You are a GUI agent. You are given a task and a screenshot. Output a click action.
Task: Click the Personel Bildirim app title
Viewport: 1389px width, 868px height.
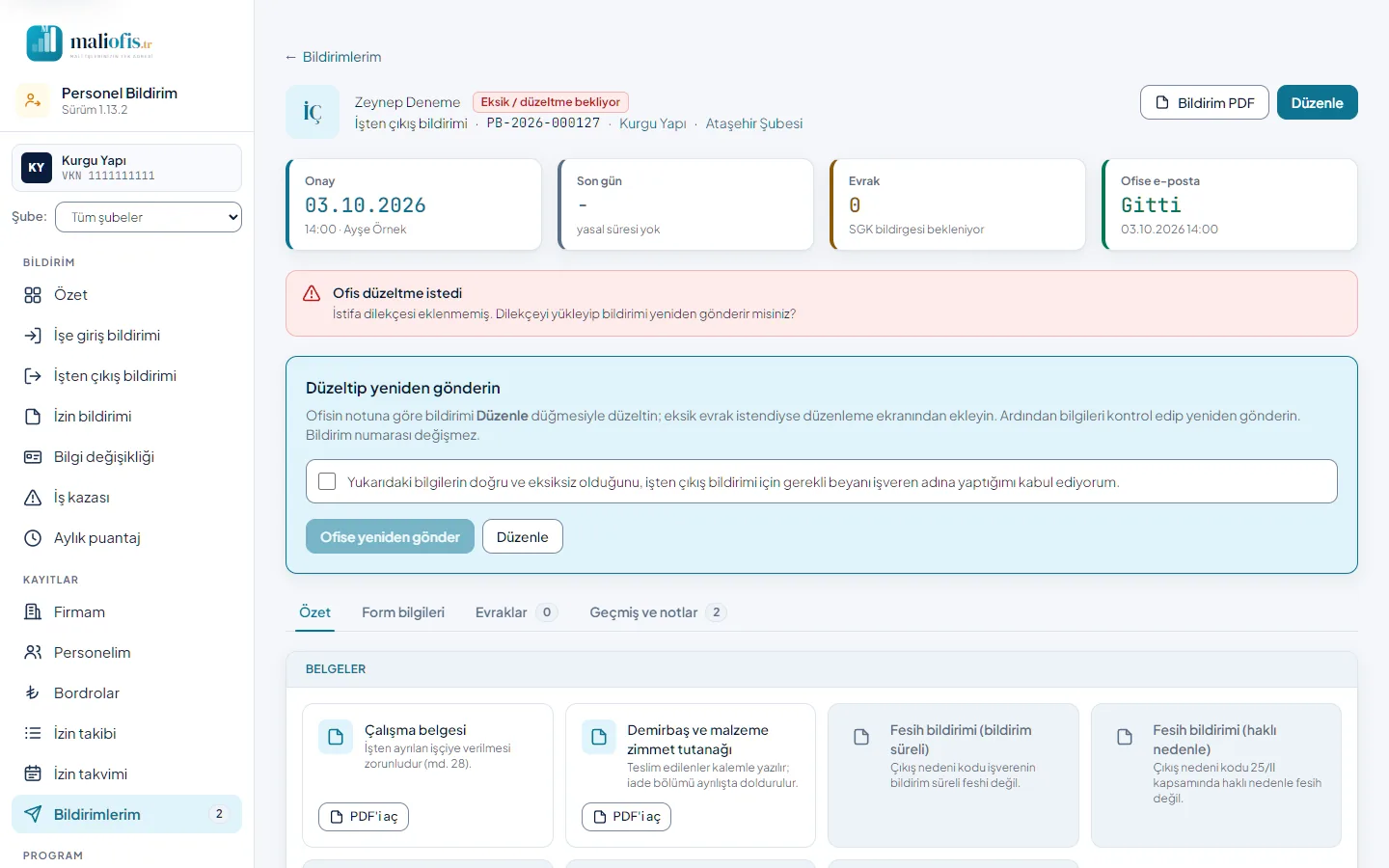[x=120, y=94]
